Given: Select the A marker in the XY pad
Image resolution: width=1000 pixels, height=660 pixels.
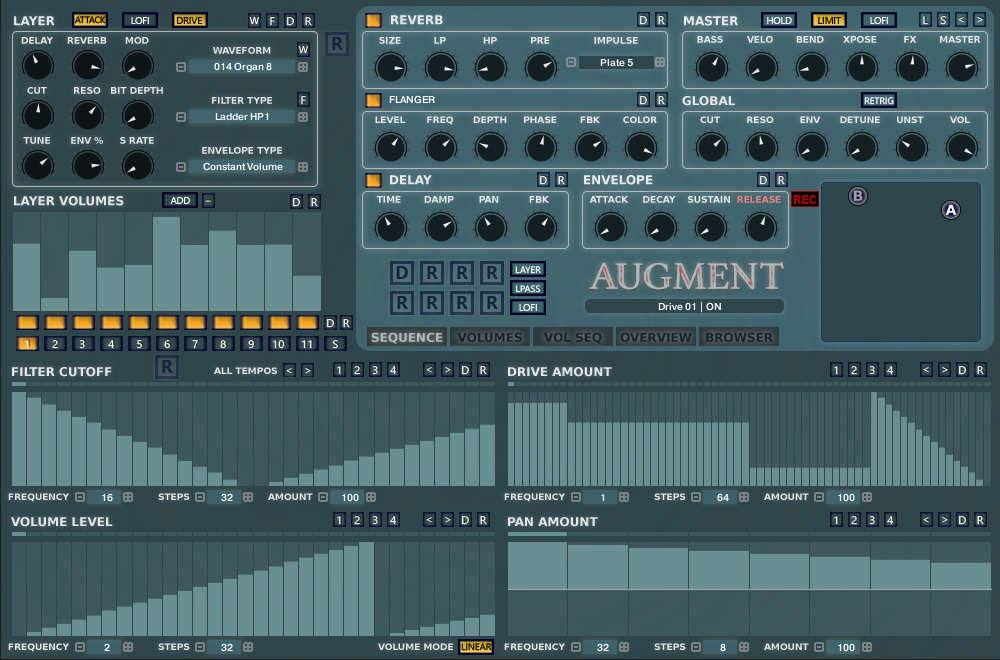Looking at the screenshot, I should pyautogui.click(x=951, y=210).
